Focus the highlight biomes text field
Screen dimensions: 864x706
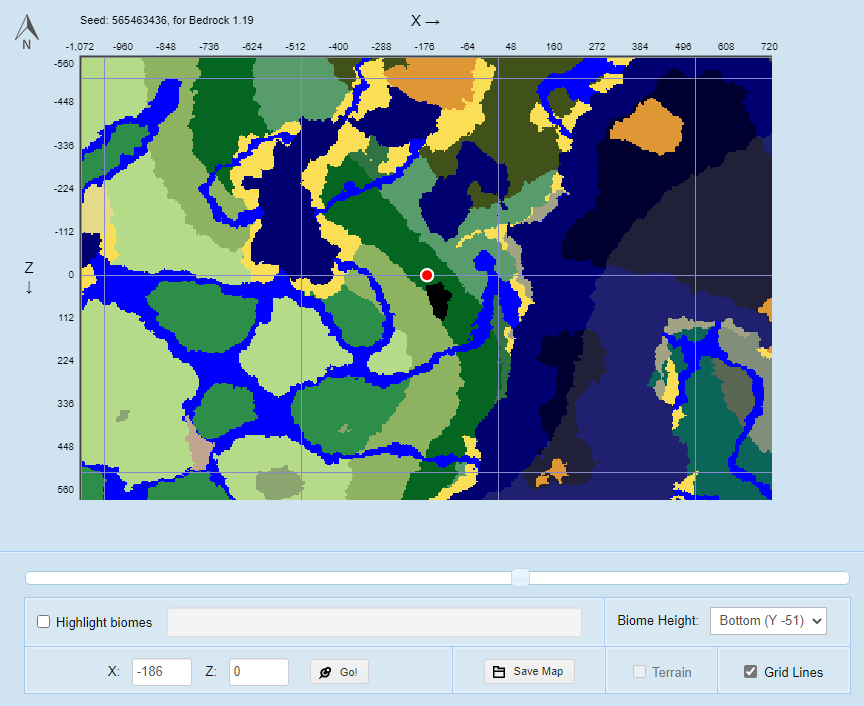click(374, 622)
